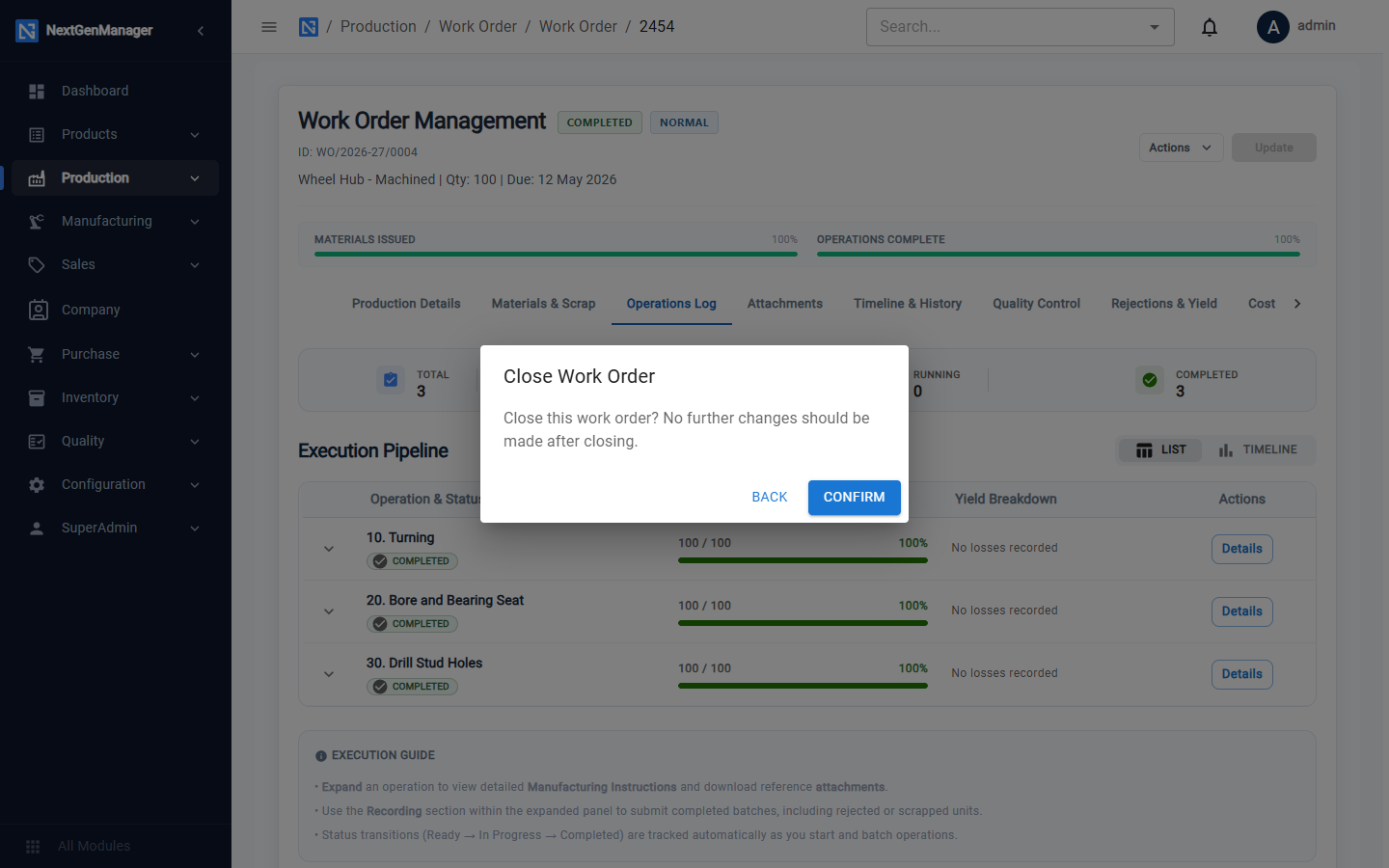Open the Actions dropdown

[1182, 148]
